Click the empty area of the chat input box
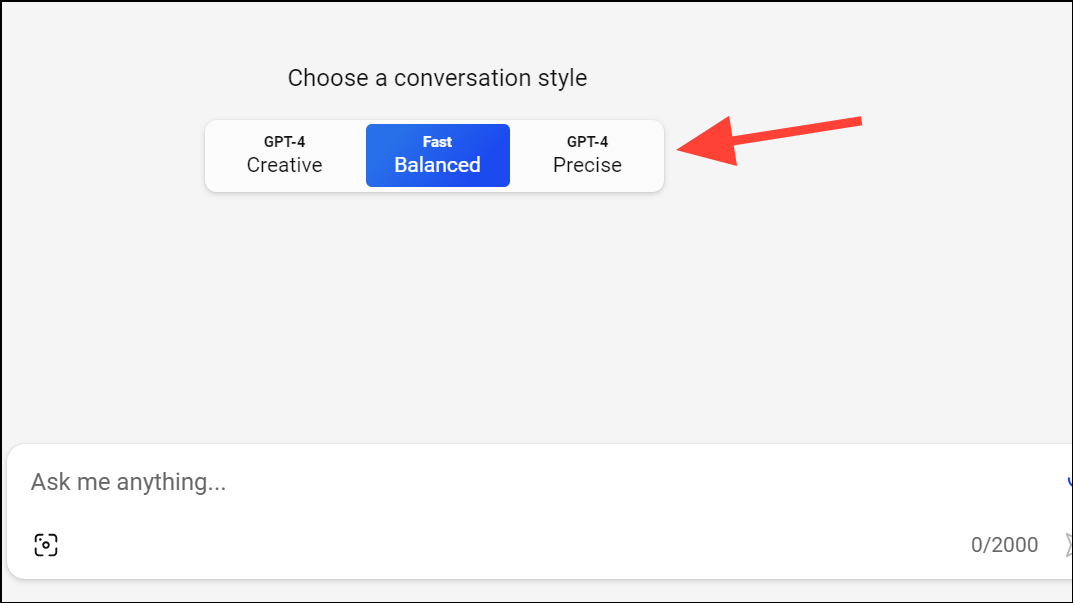 600,510
